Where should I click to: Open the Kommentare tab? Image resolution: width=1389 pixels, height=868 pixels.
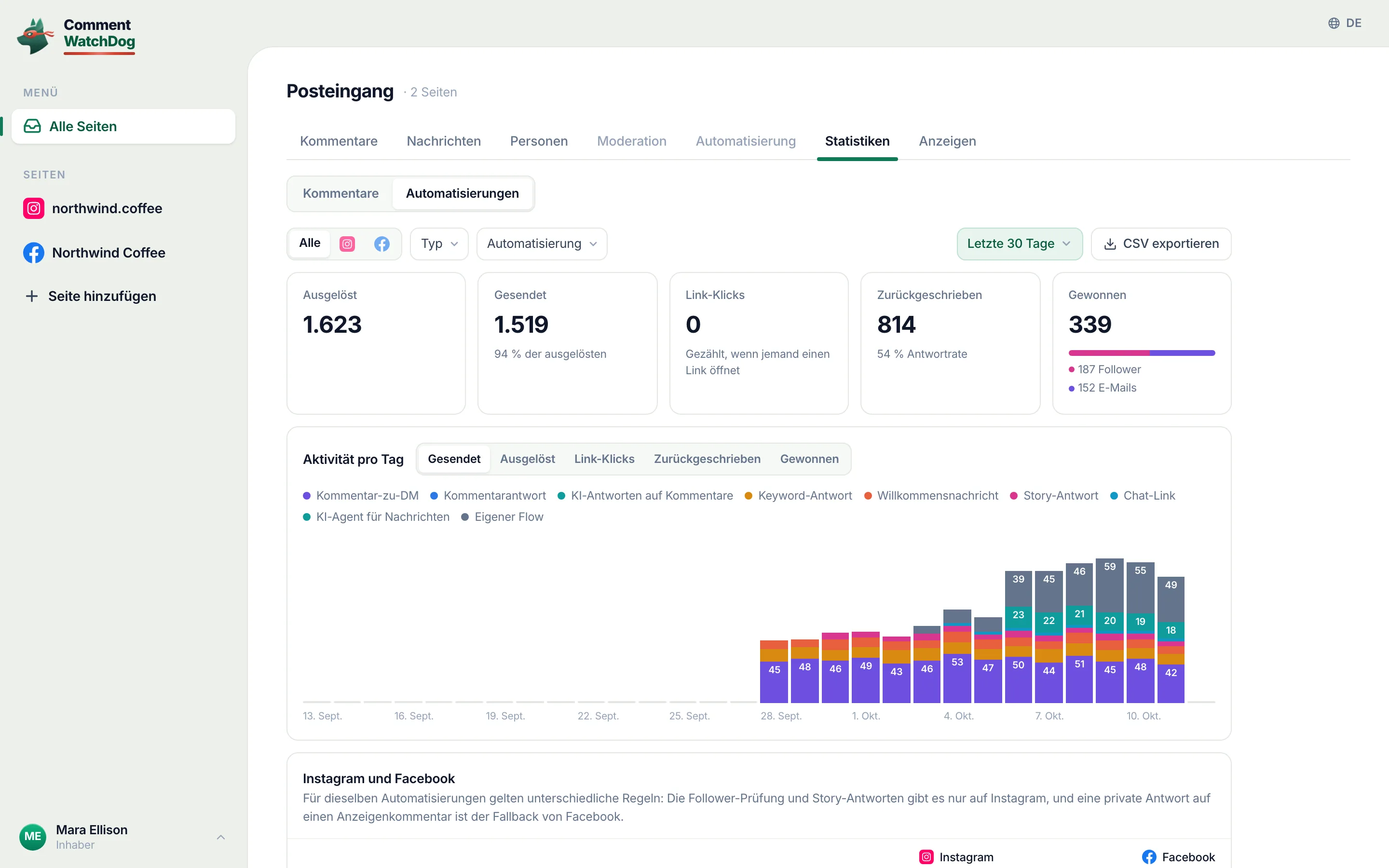[339, 141]
